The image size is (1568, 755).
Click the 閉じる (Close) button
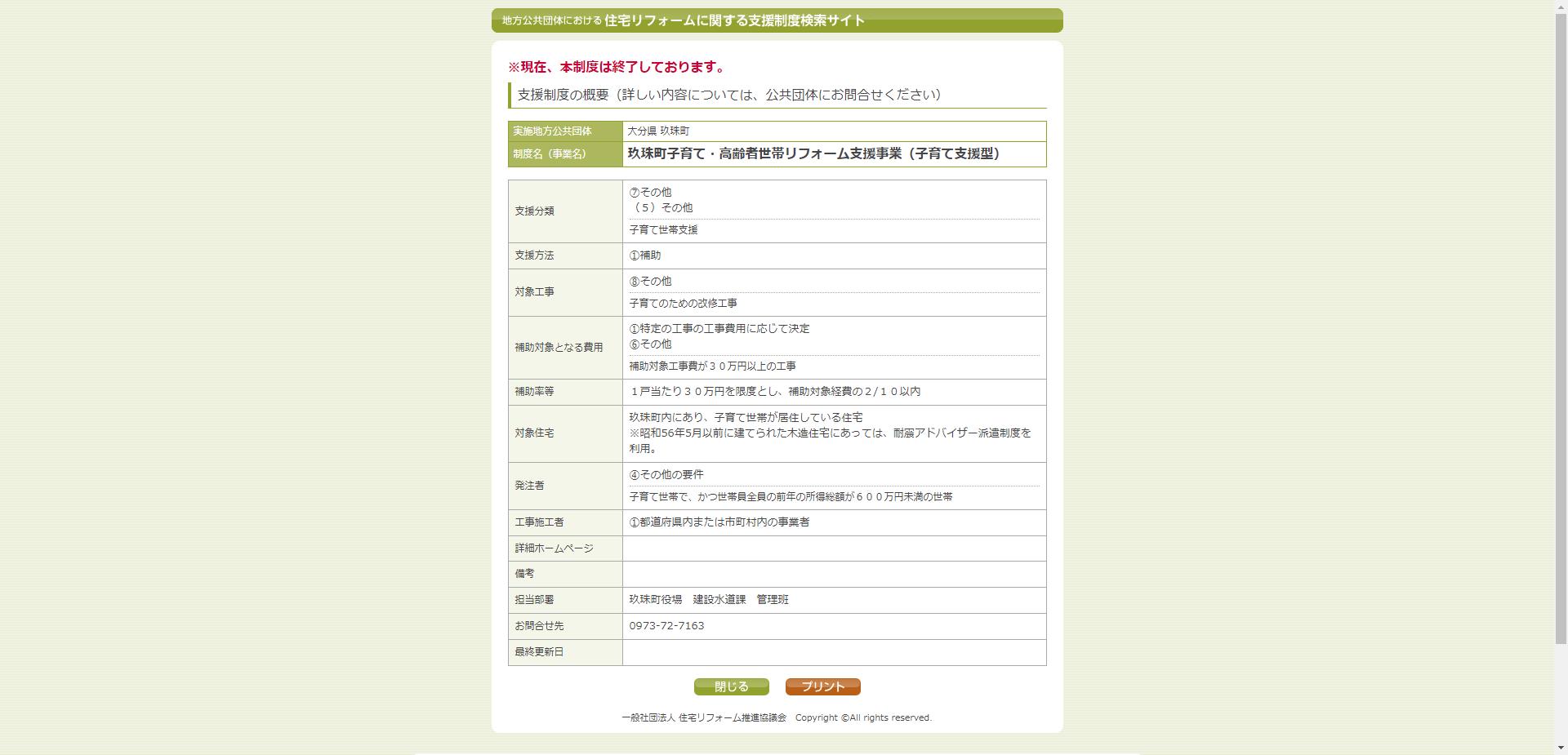pyautogui.click(x=731, y=686)
